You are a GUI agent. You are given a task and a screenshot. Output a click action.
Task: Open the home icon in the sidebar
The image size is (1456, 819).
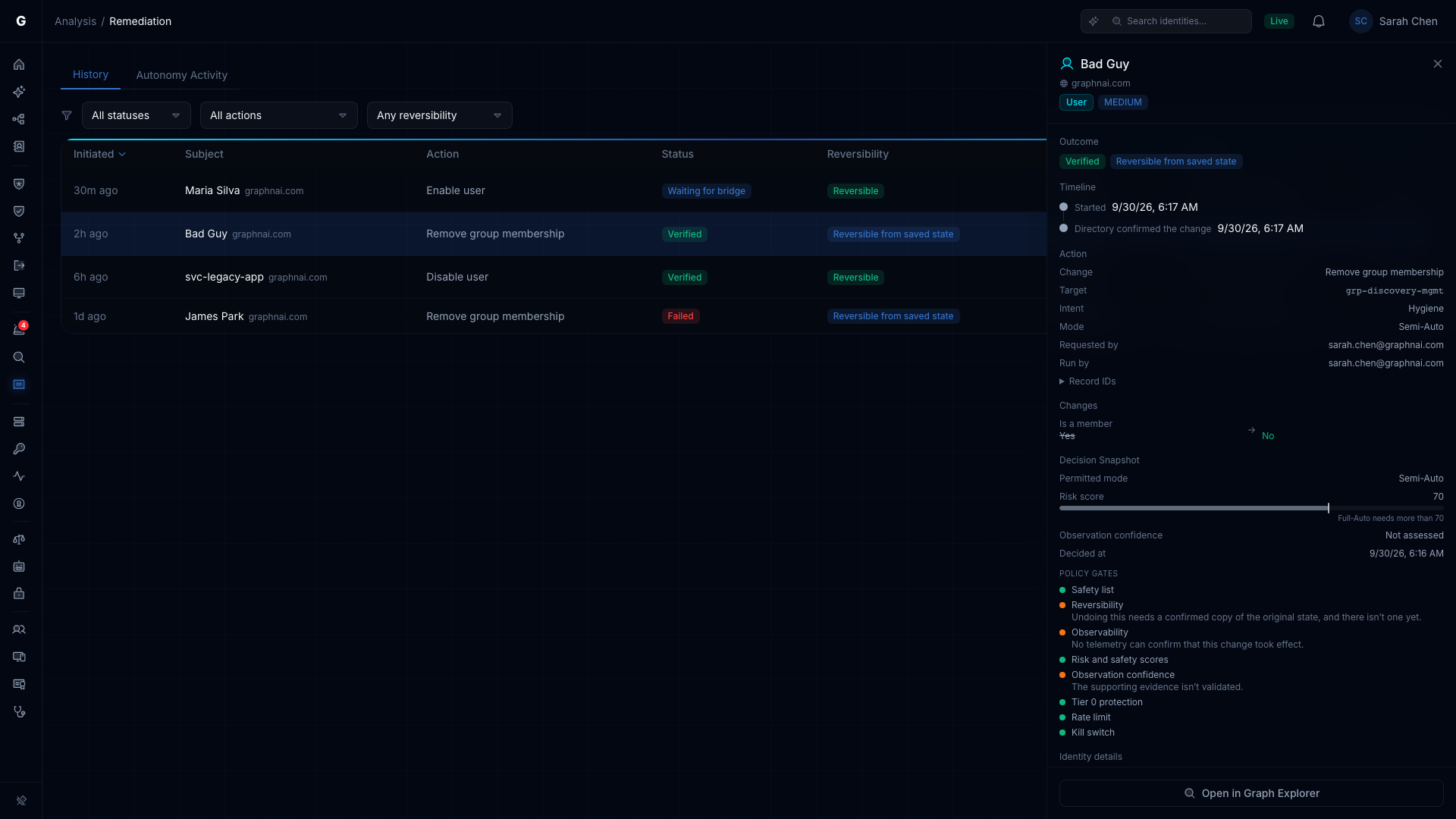click(19, 64)
